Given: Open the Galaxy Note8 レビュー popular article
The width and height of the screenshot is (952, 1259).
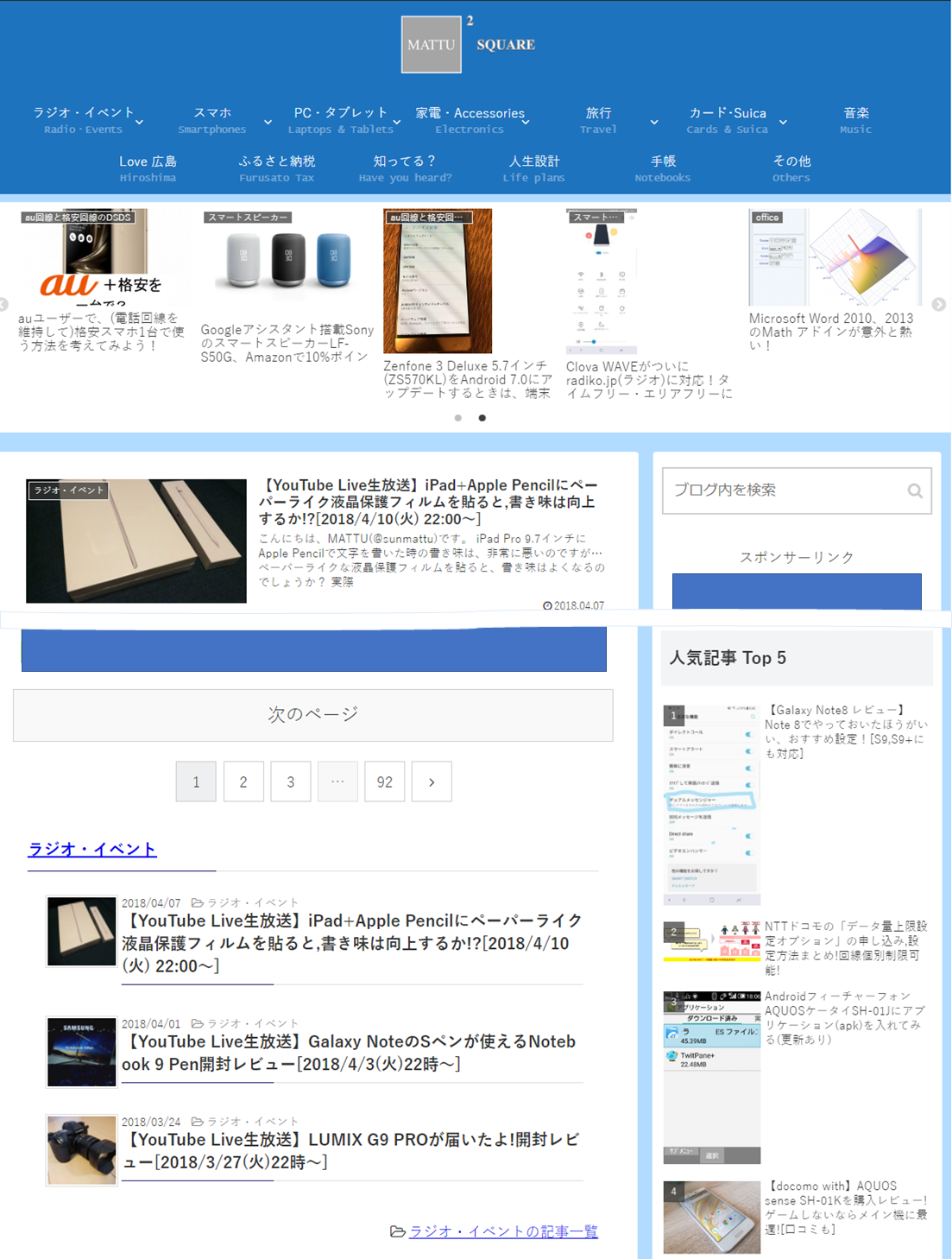Looking at the screenshot, I should pyautogui.click(x=847, y=731).
